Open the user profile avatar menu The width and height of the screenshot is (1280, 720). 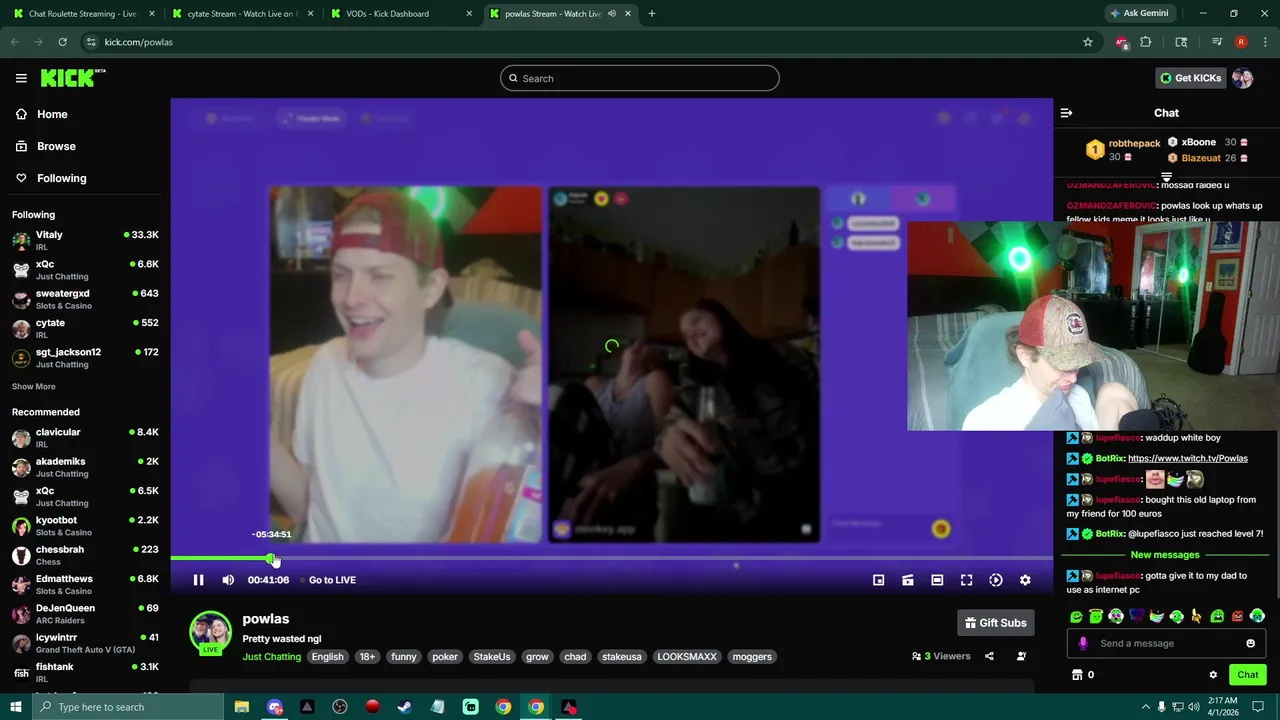(x=1243, y=78)
